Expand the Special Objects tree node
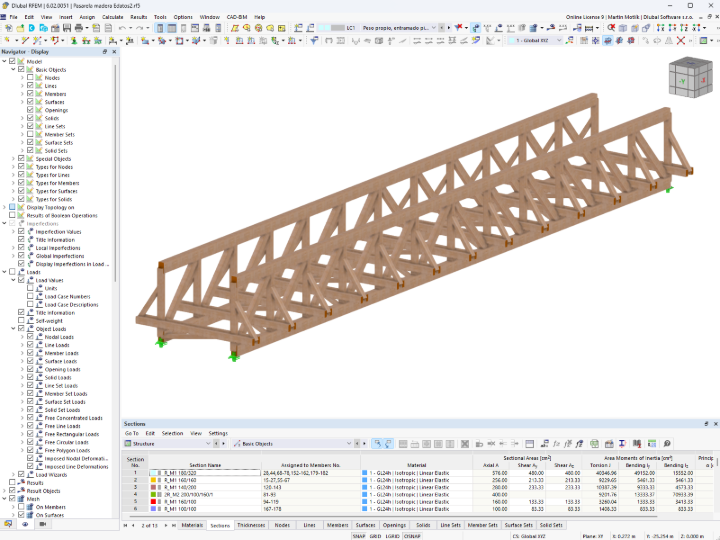The width and height of the screenshot is (720, 540). tap(13, 158)
